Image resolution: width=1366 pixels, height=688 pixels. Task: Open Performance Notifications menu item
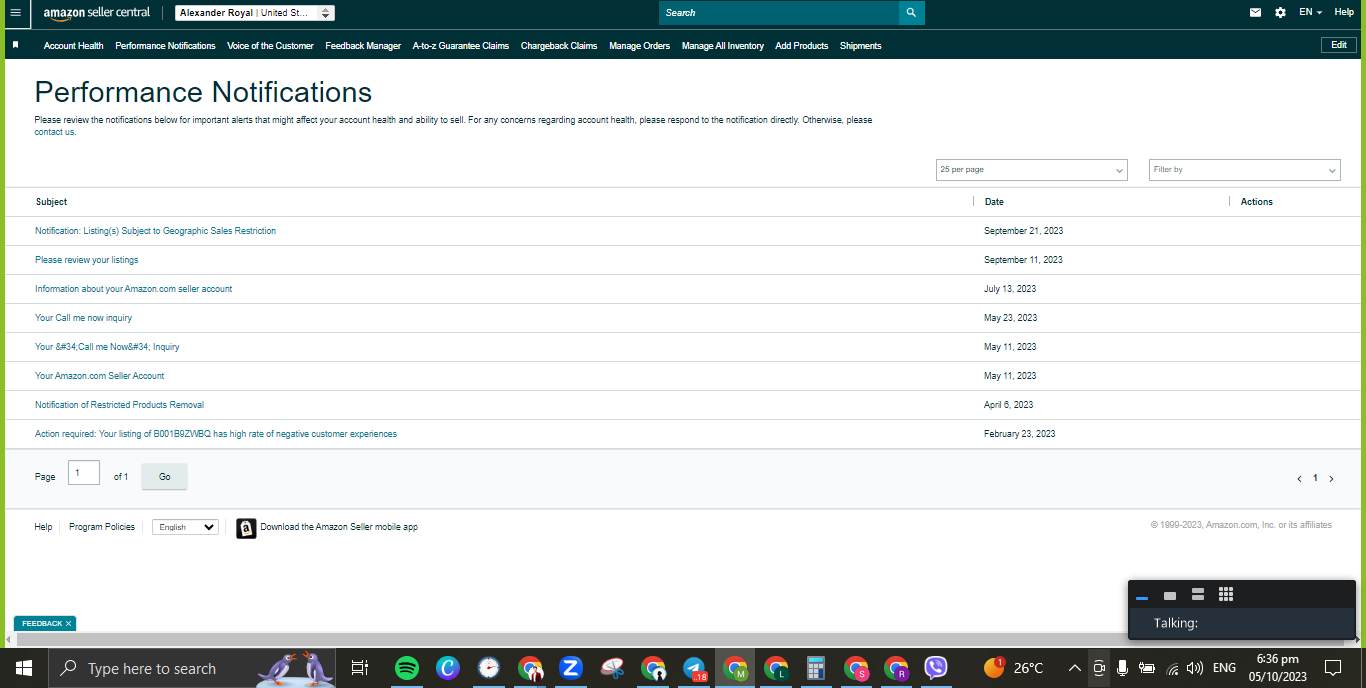click(x=165, y=46)
